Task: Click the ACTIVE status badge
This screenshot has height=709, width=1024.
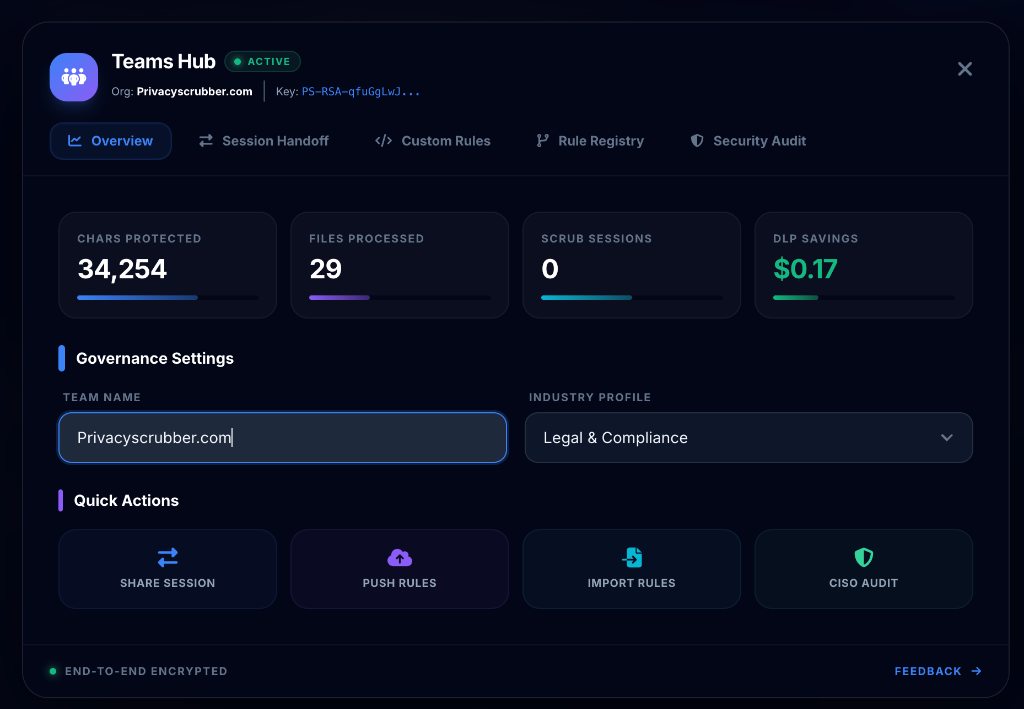Action: coord(263,61)
